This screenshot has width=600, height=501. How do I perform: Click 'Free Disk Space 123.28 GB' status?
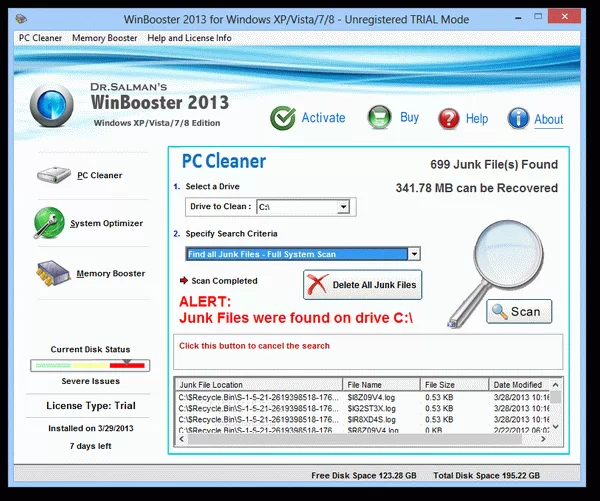(x=364, y=475)
